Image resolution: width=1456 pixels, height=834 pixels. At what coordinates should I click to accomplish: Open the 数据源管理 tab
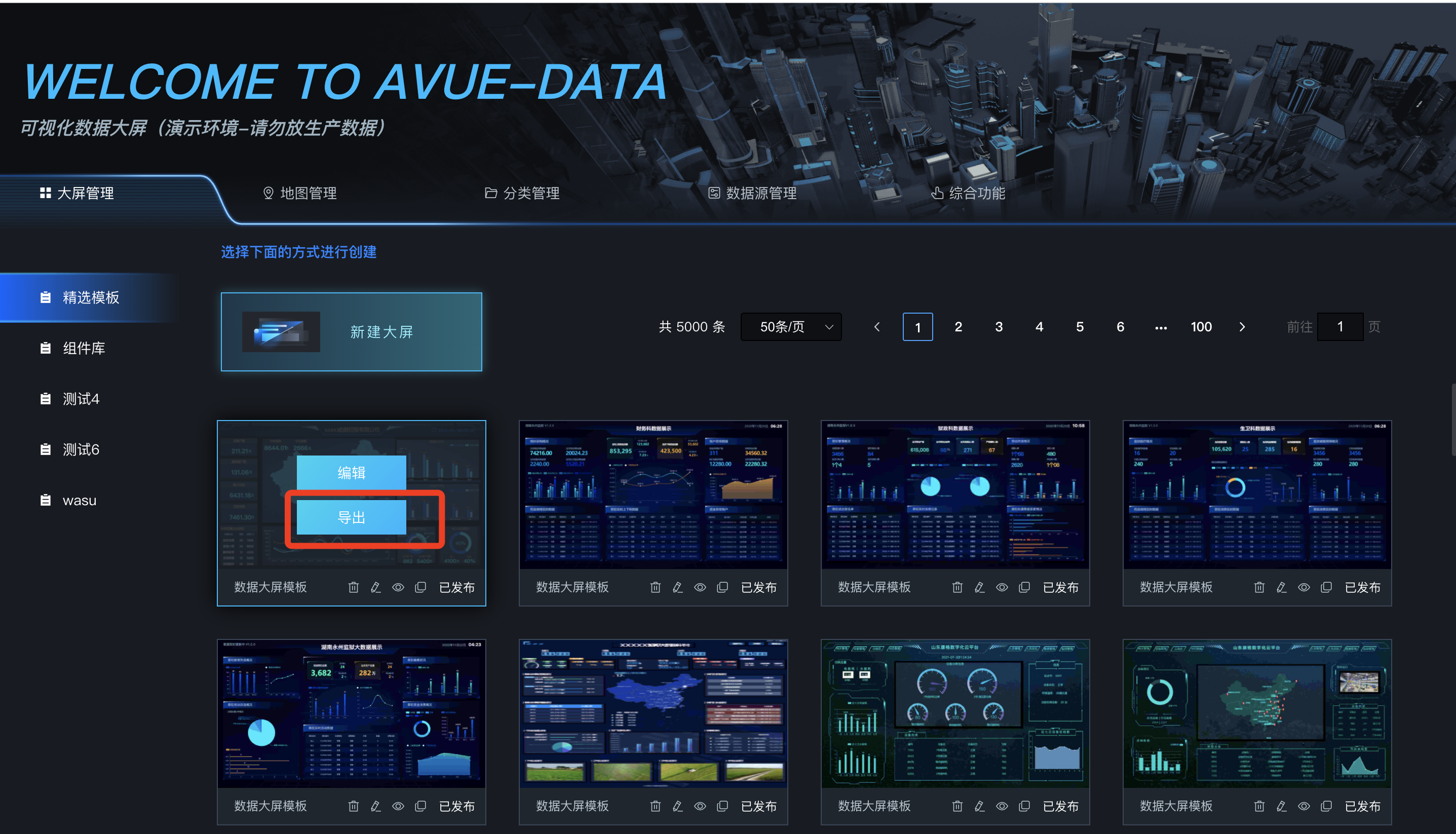(x=752, y=193)
